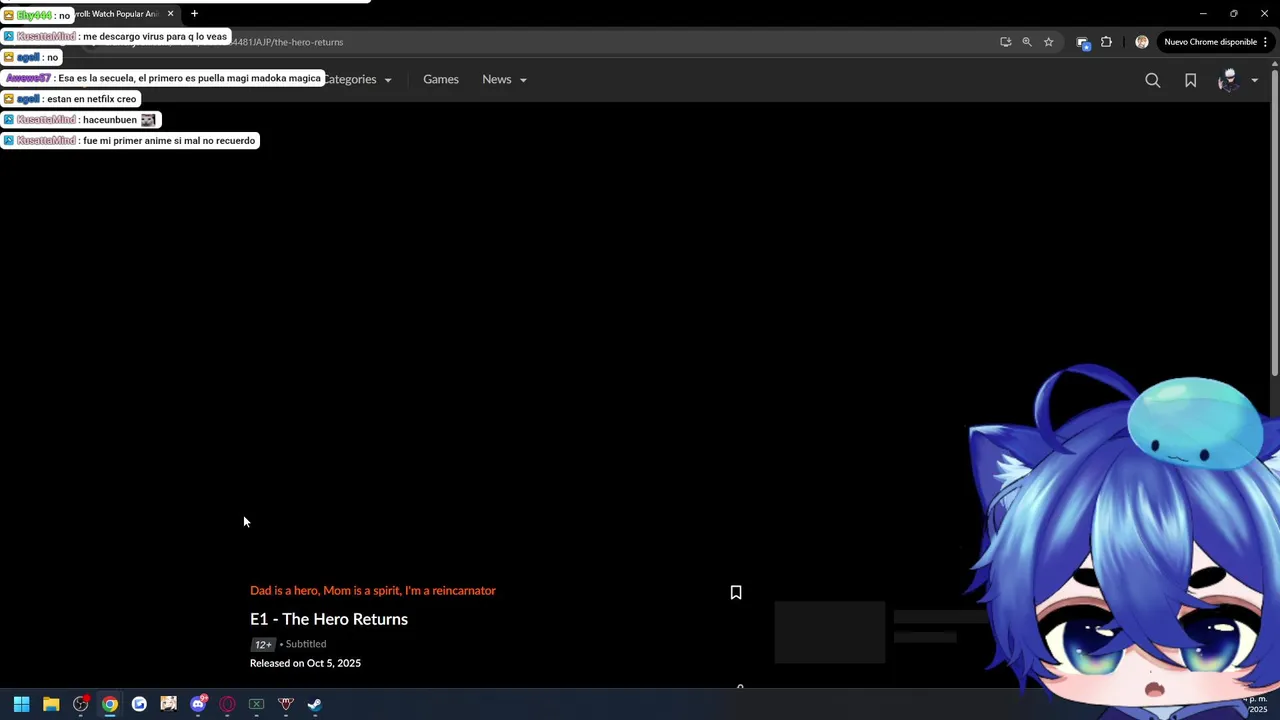This screenshot has height=720, width=1280.
Task: Bookmark this page with the star icon
Action: tap(1048, 42)
